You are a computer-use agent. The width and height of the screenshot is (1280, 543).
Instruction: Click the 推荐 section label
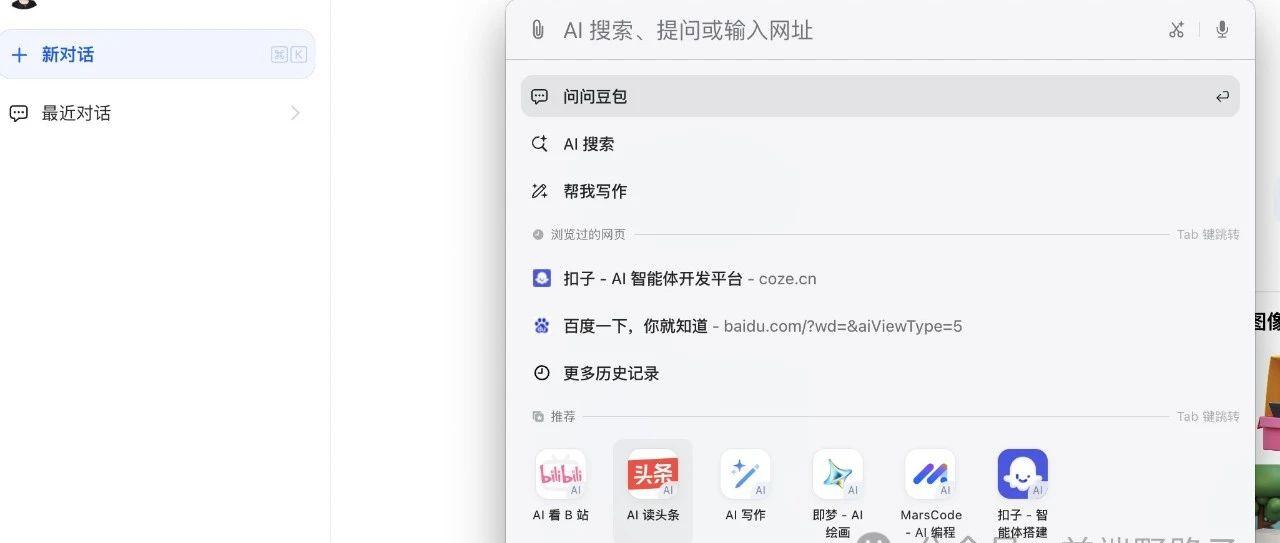point(563,416)
